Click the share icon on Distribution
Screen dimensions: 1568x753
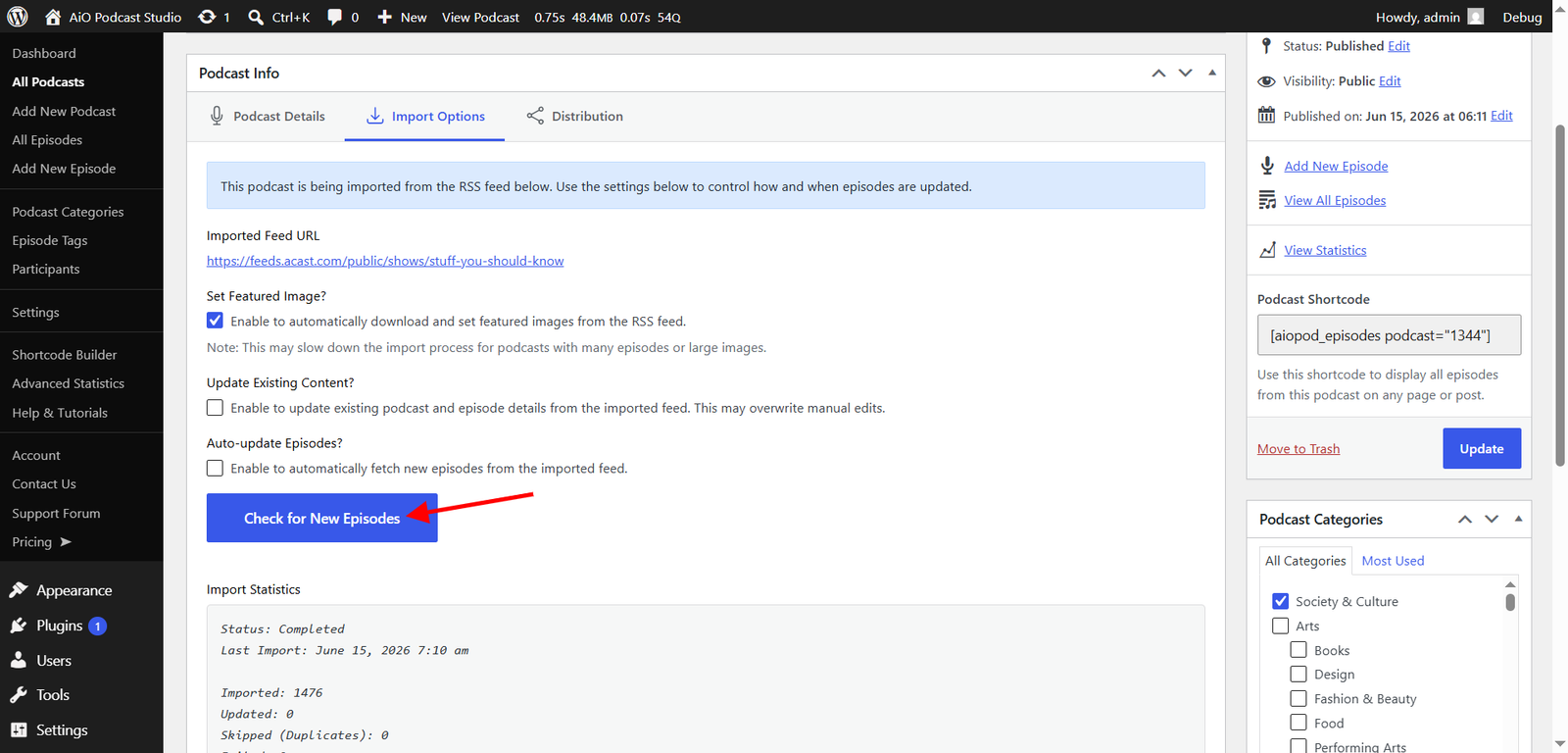tap(535, 116)
